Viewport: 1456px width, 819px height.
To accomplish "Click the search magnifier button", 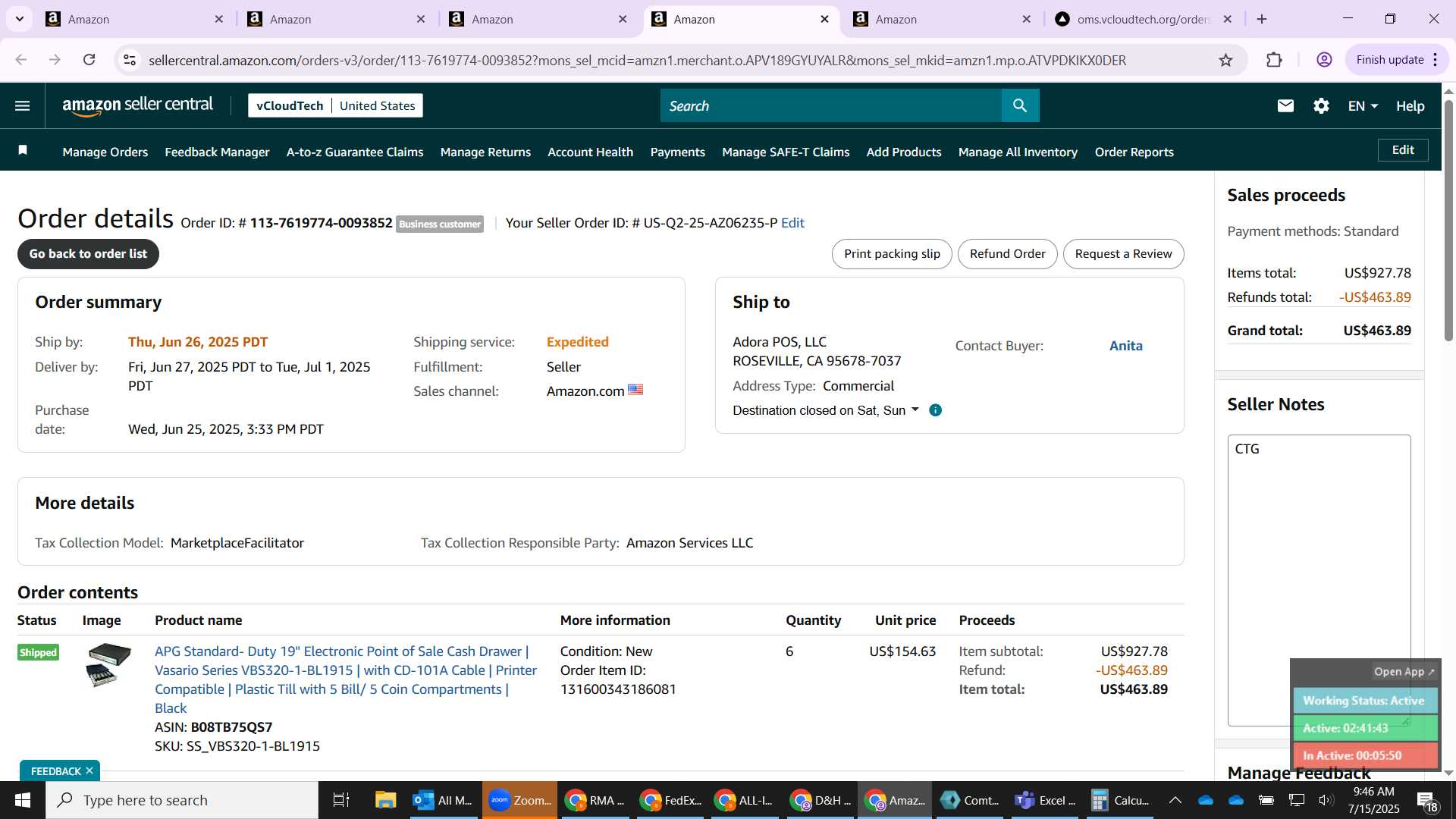I will tap(1020, 106).
